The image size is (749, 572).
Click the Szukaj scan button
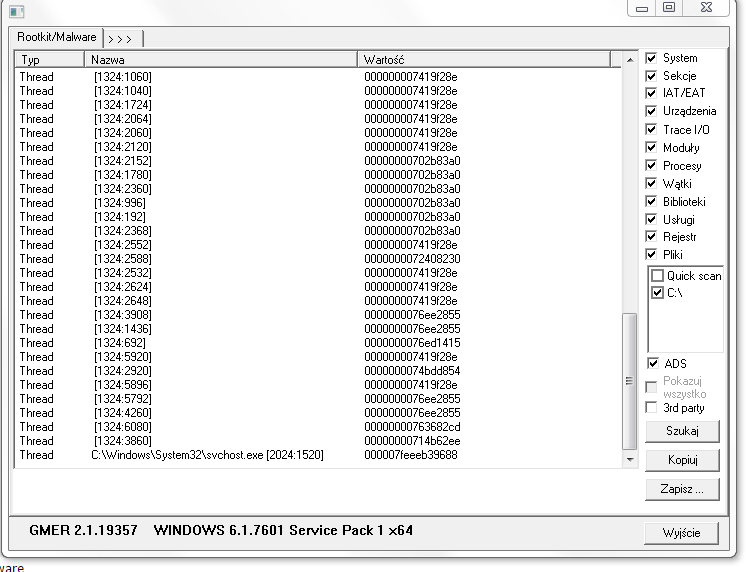[681, 431]
